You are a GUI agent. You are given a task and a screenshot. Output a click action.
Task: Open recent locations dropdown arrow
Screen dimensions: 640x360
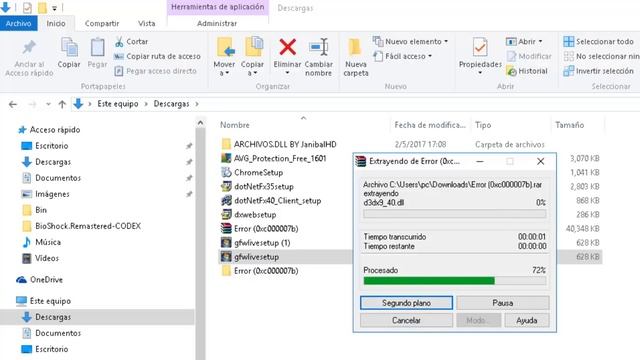(48, 104)
